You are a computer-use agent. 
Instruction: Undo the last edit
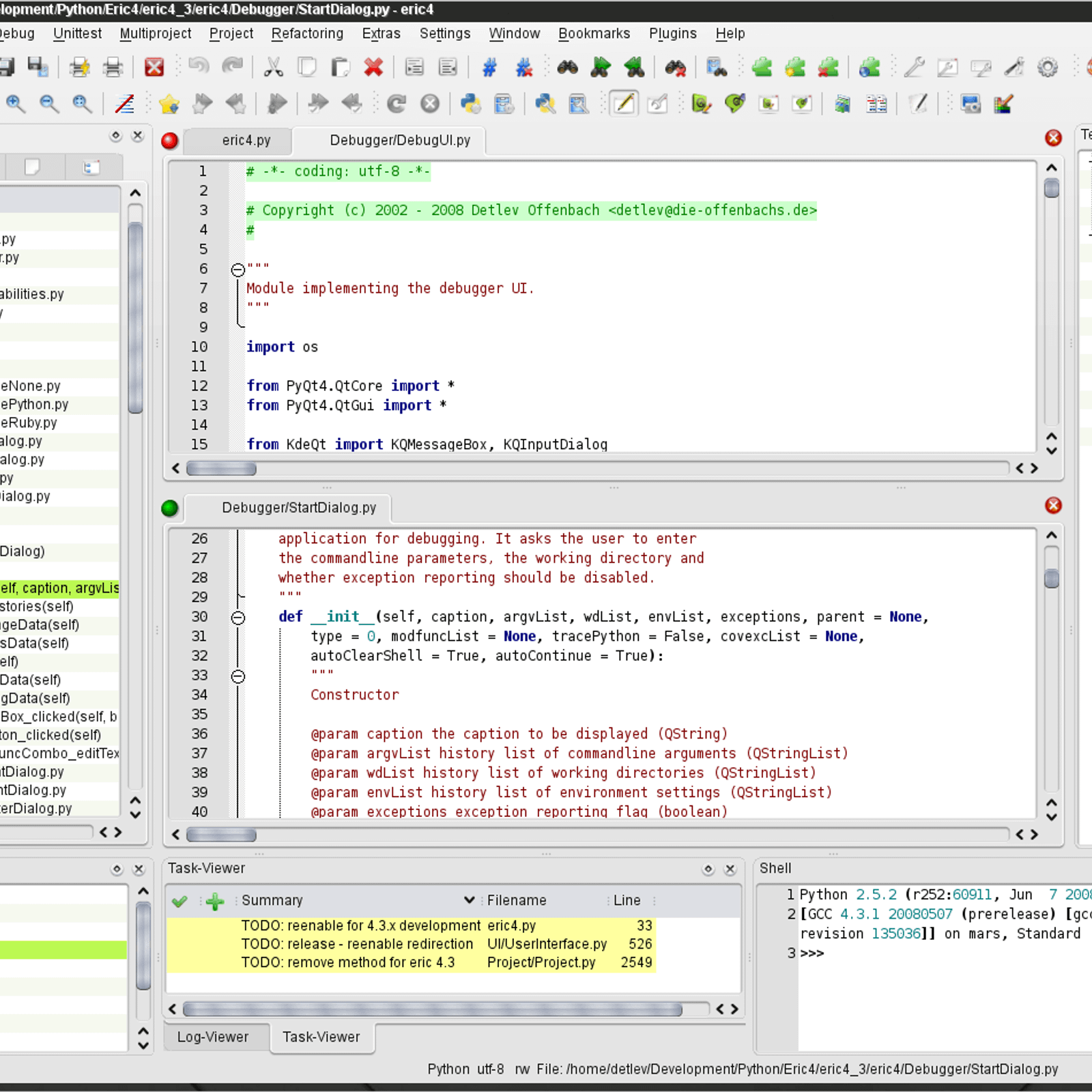198,67
